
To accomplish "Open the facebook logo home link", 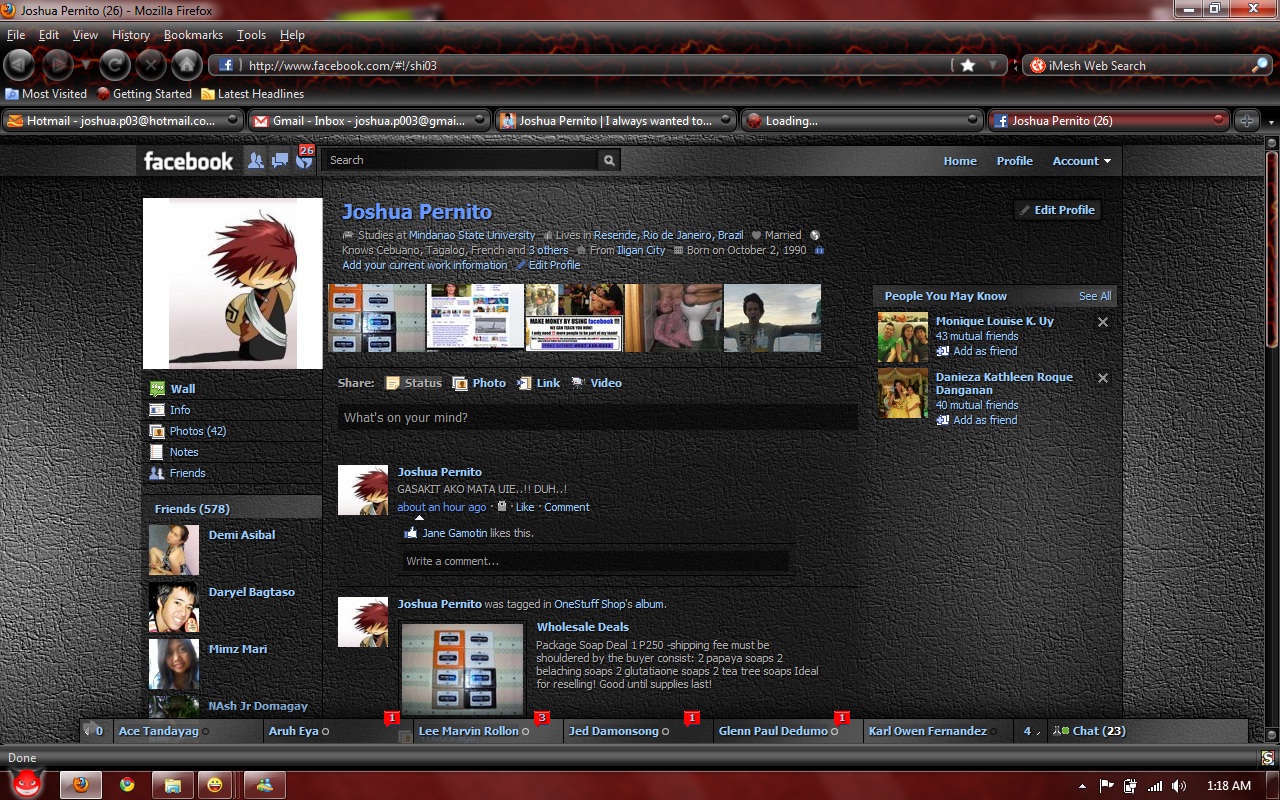I will [188, 160].
